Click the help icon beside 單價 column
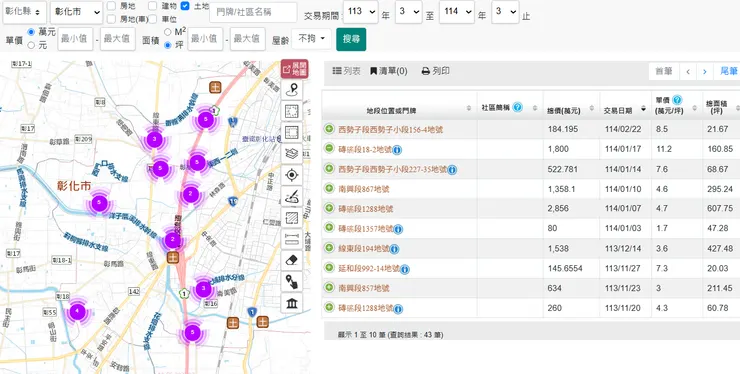 coord(677,100)
